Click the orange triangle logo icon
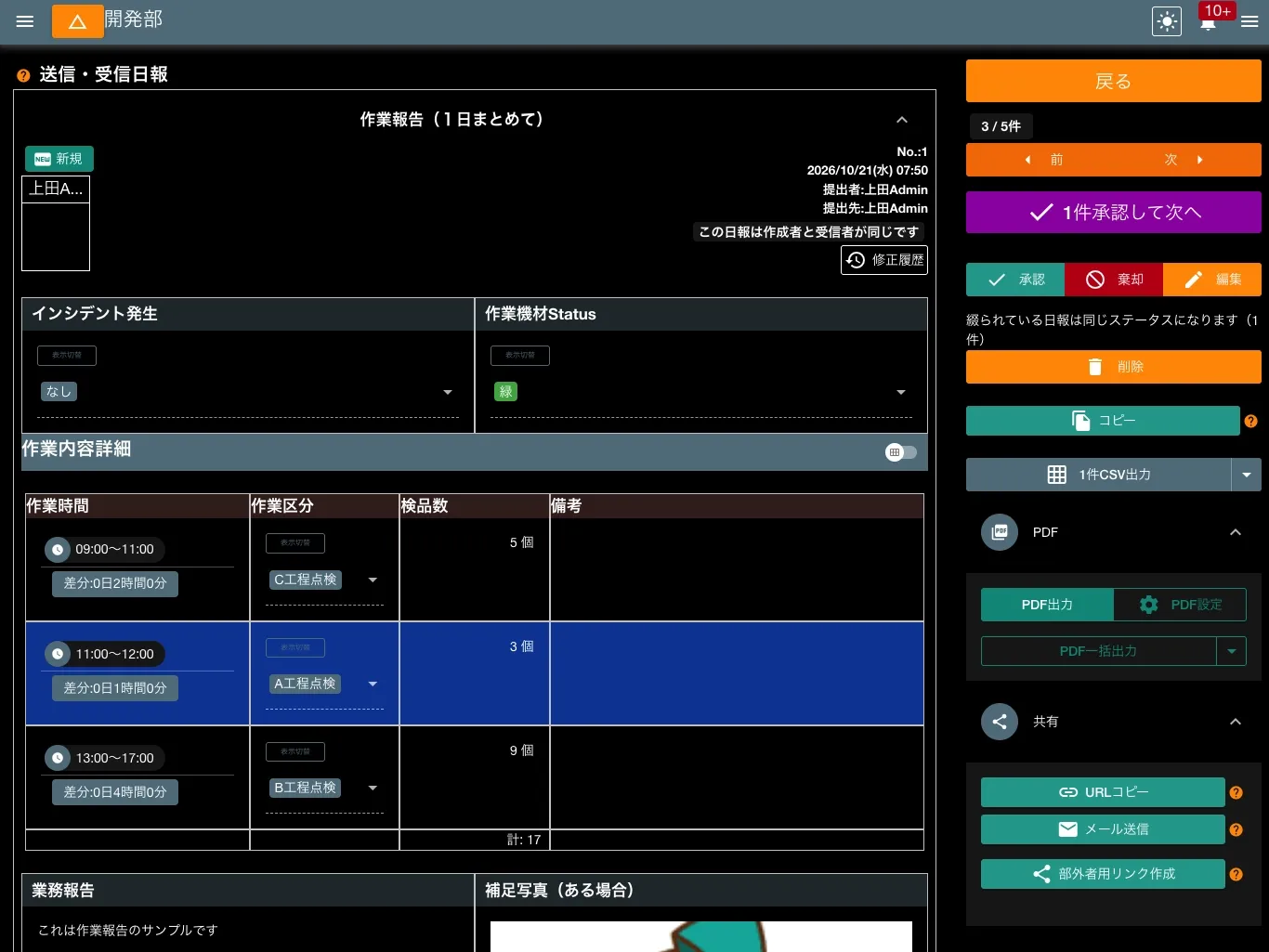1269x952 pixels. click(78, 21)
